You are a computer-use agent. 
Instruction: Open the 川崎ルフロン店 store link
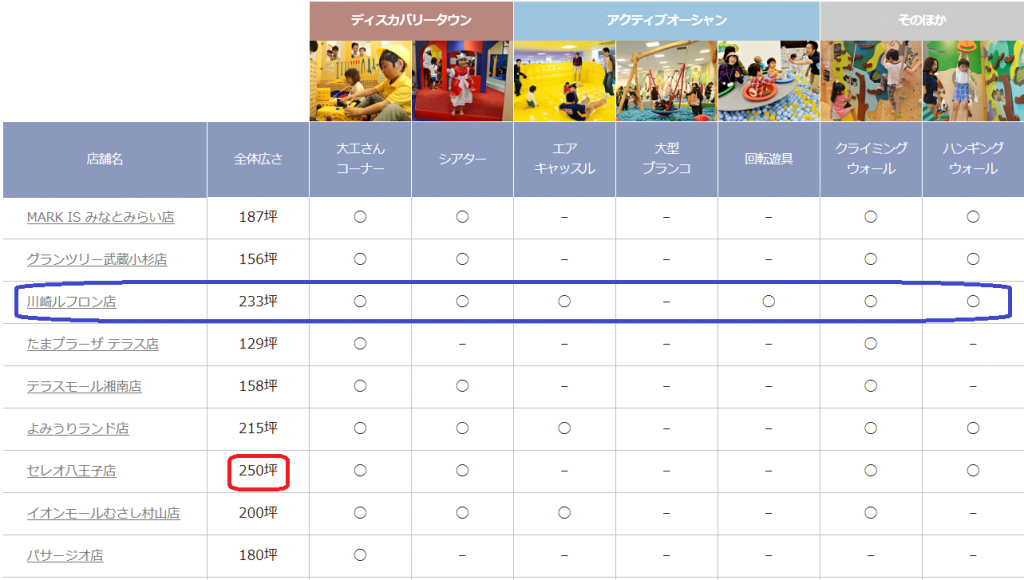coord(71,302)
